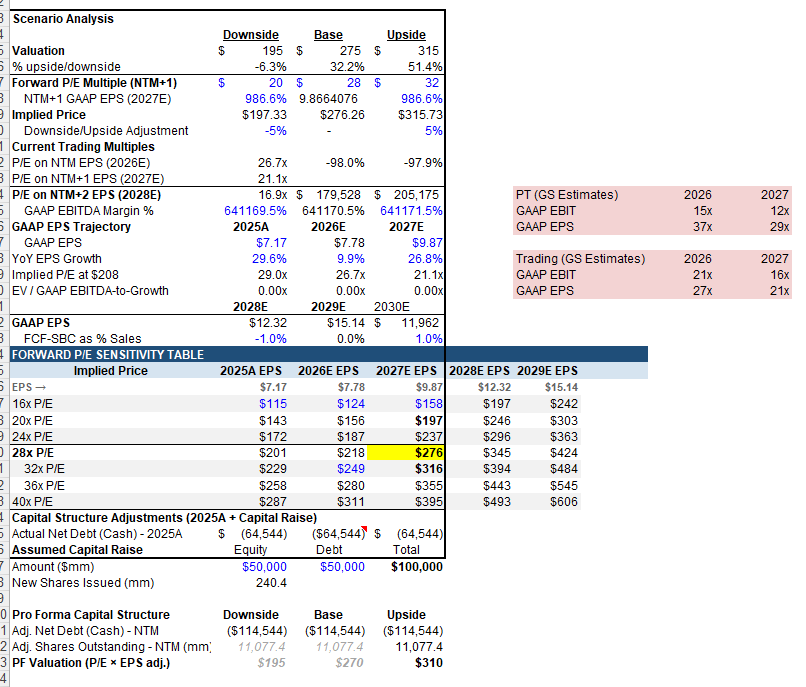
Task: Click the Equity column heading cell
Action: click(250, 550)
